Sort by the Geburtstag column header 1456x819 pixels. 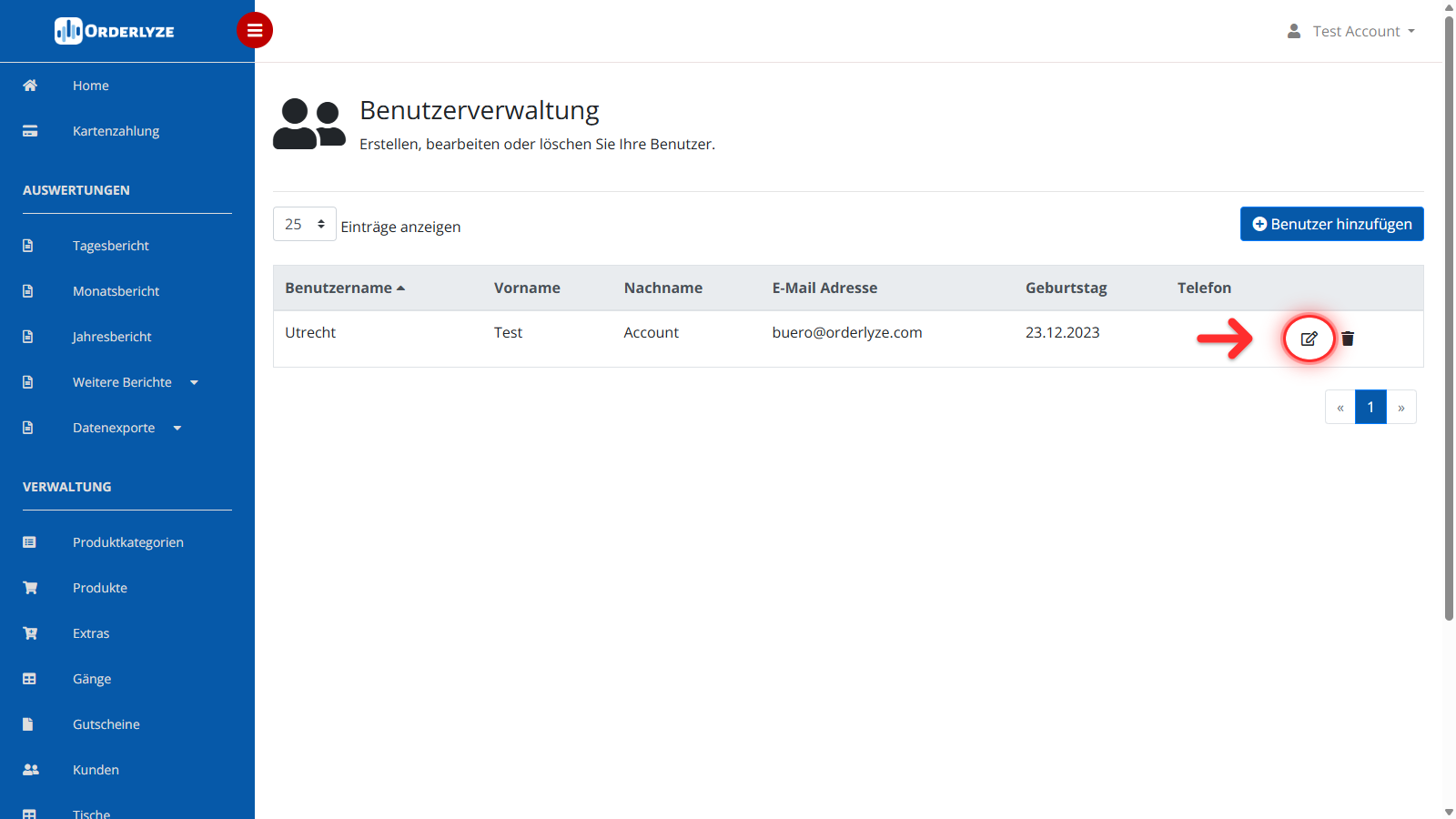tap(1067, 288)
